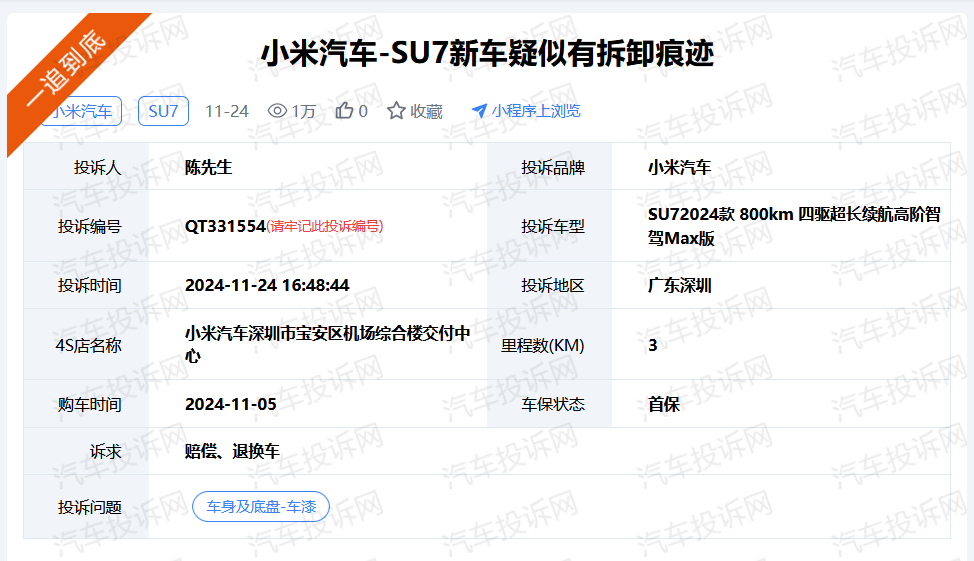Click the 投诉品牌 label cell
Screen dimensions: 974x561
(550, 166)
